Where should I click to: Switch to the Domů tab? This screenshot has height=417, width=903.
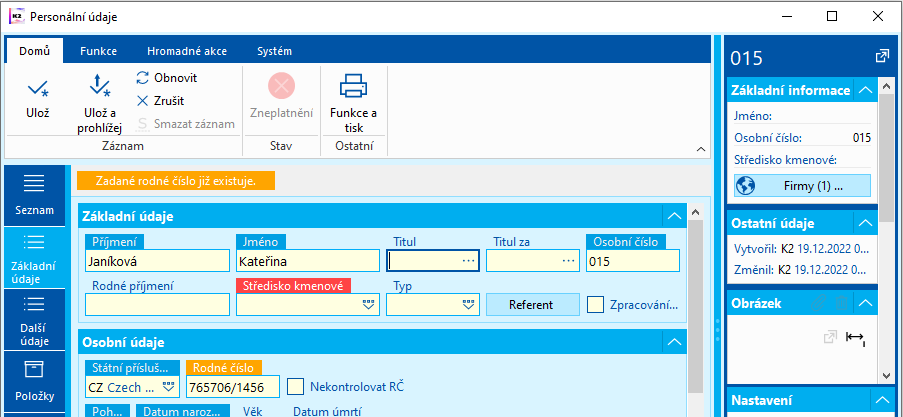pyautogui.click(x=34, y=51)
